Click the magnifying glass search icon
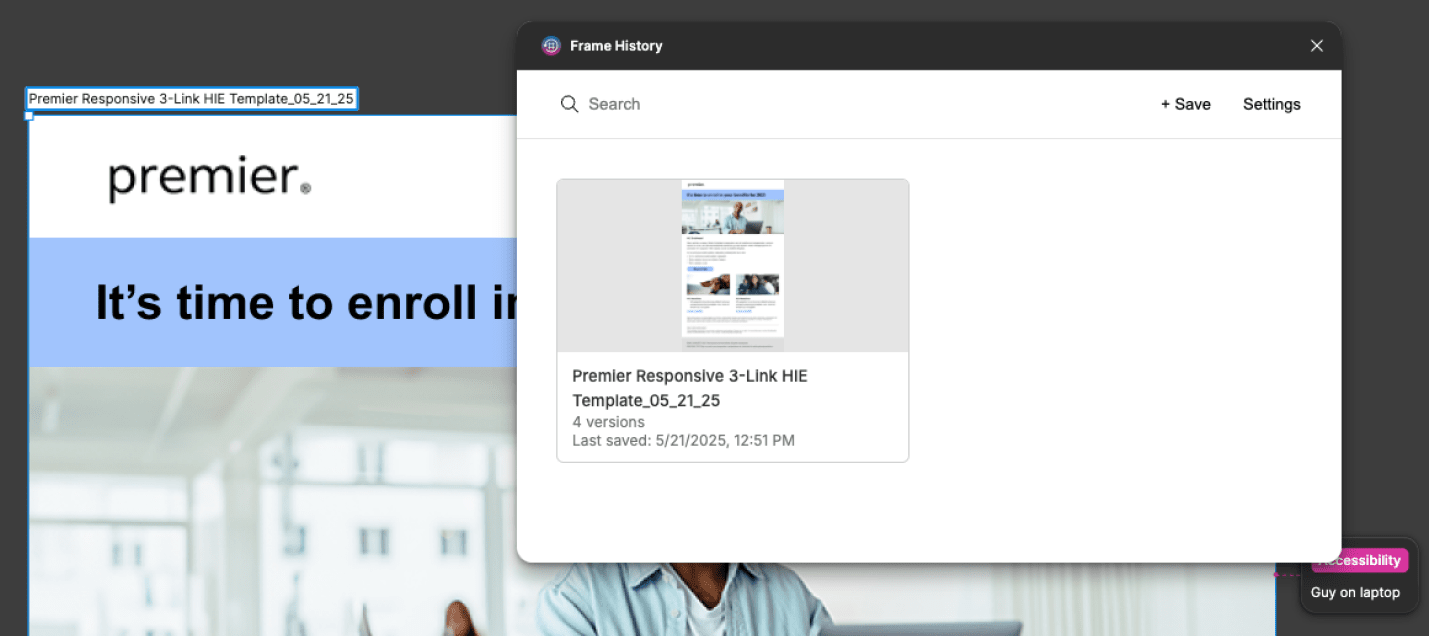Screen dimensions: 1429x636 [569, 104]
